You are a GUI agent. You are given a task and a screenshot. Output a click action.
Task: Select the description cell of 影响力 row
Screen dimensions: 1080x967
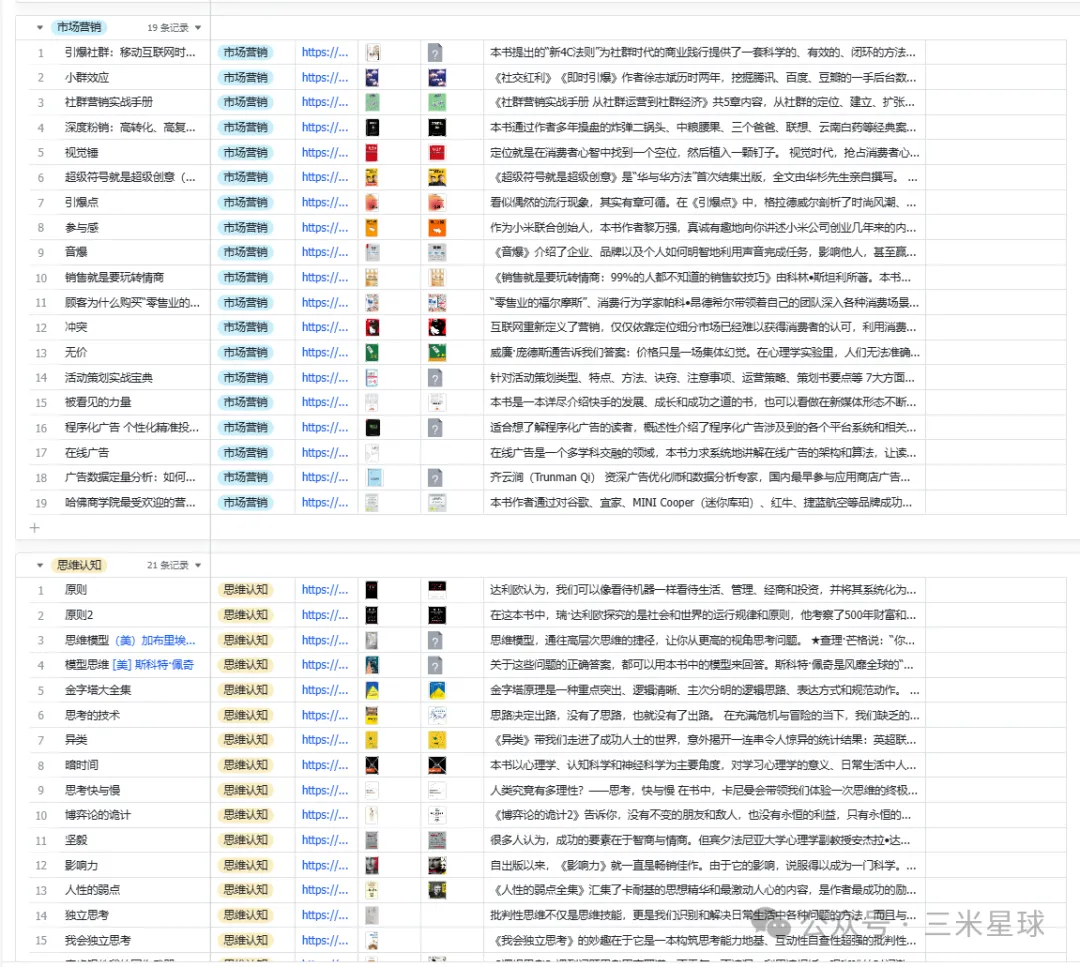click(x=700, y=865)
